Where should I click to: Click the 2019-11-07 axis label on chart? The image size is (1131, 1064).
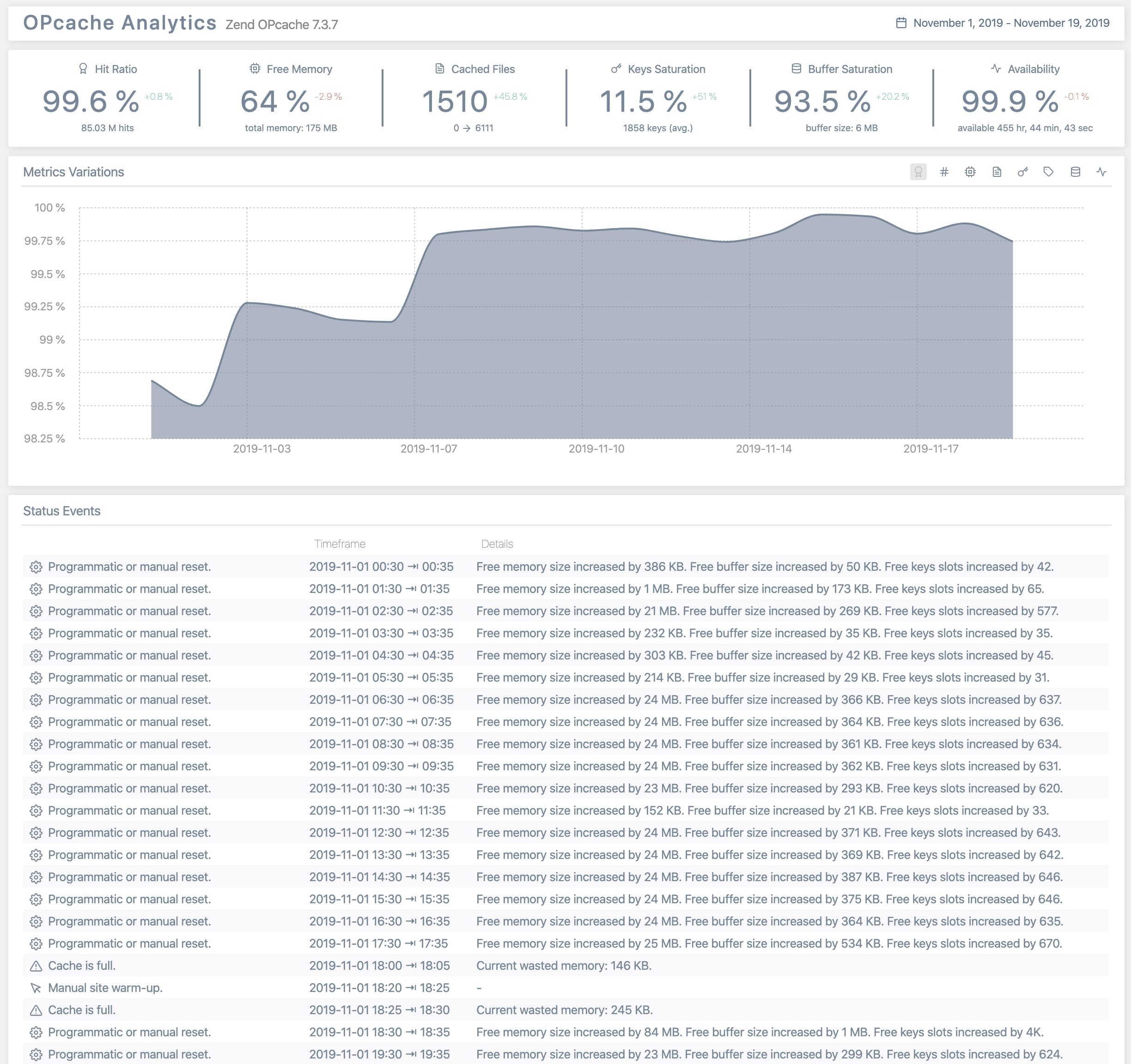[x=428, y=449]
